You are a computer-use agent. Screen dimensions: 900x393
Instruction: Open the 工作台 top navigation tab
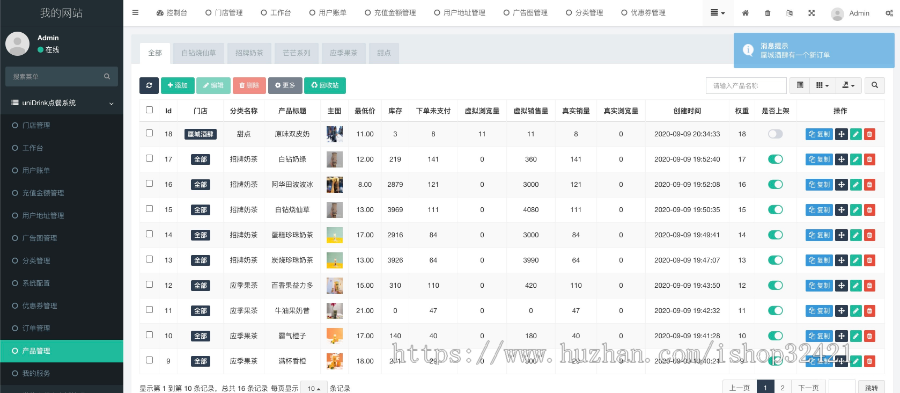click(276, 13)
